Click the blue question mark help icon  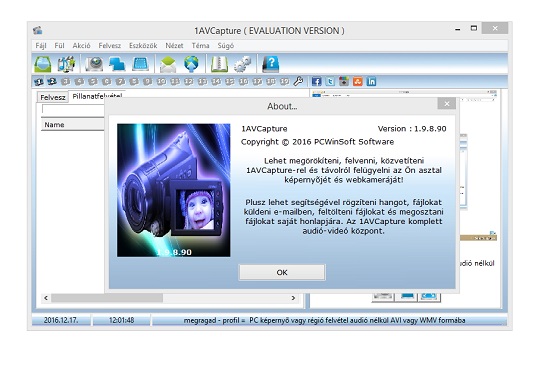point(270,64)
